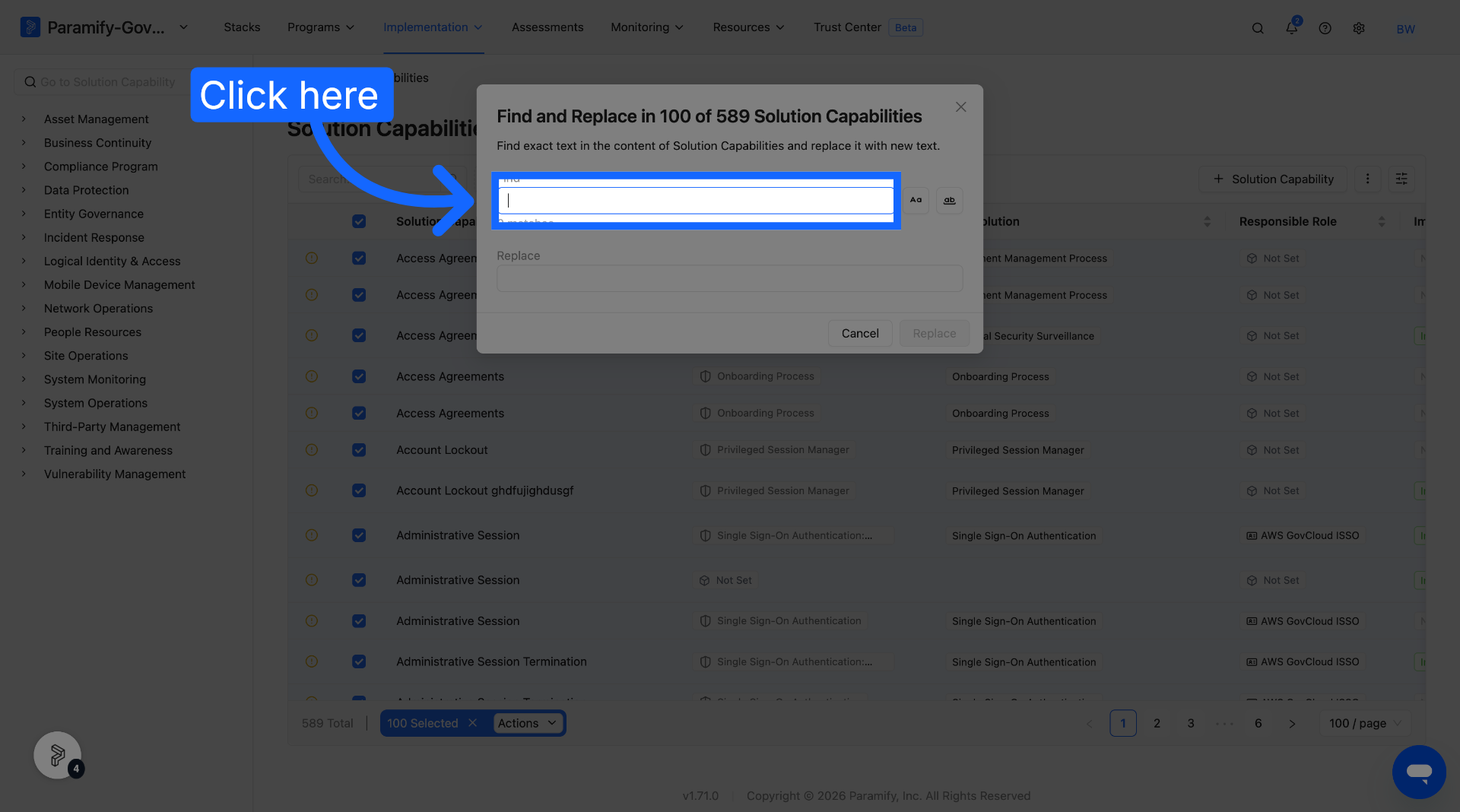Uncheck Administrative Session Termination checkbox
The width and height of the screenshot is (1460, 812).
click(x=359, y=661)
